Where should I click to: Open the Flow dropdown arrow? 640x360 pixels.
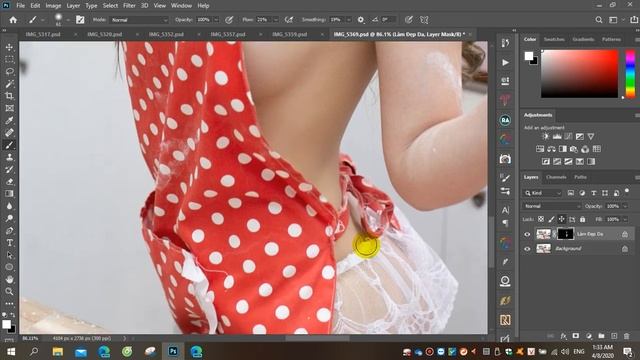(x=276, y=20)
